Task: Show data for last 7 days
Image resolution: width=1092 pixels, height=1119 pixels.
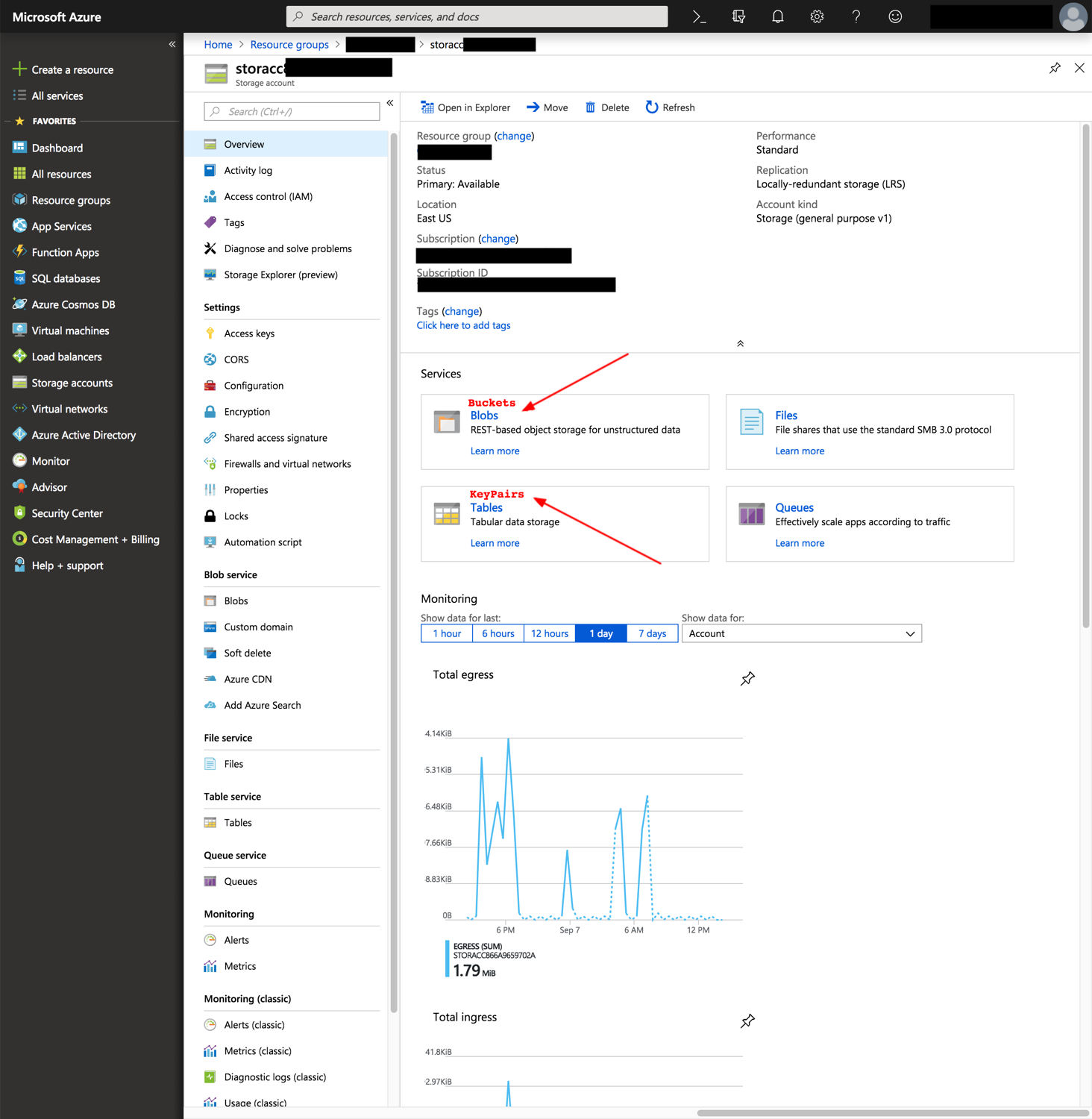Action: (652, 633)
